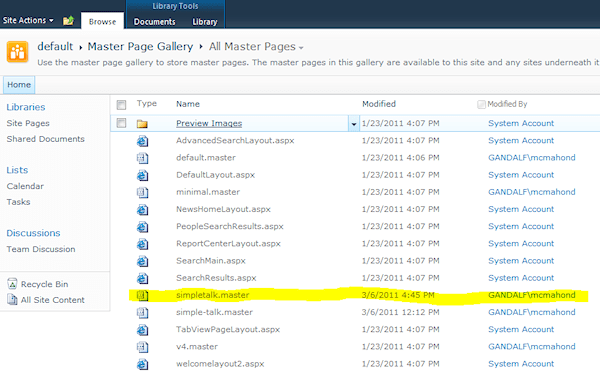Click the Preview Images folder icon
The width and height of the screenshot is (600, 381).
142,124
